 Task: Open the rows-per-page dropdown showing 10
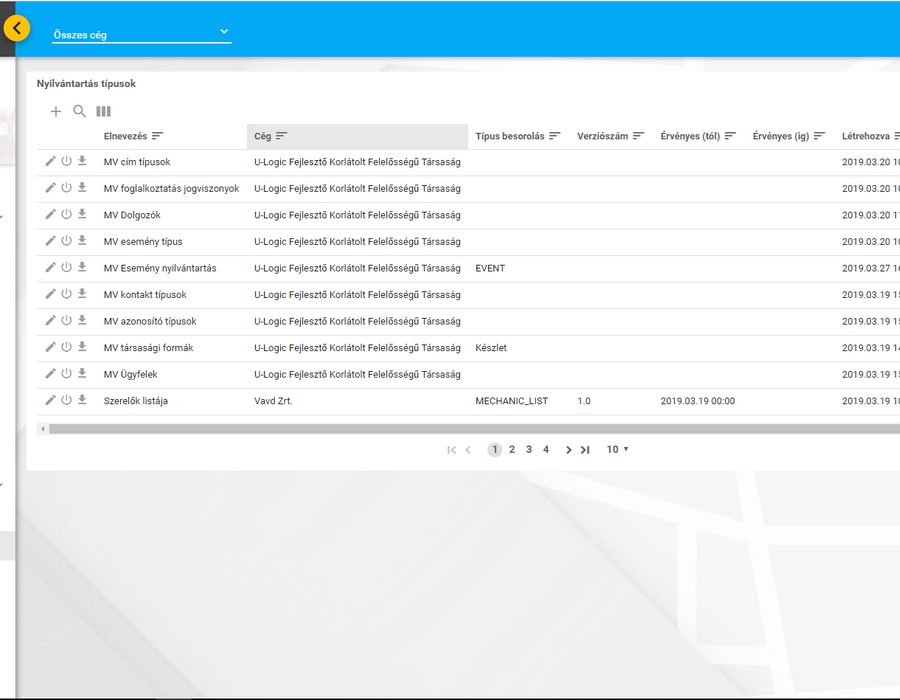pos(618,449)
